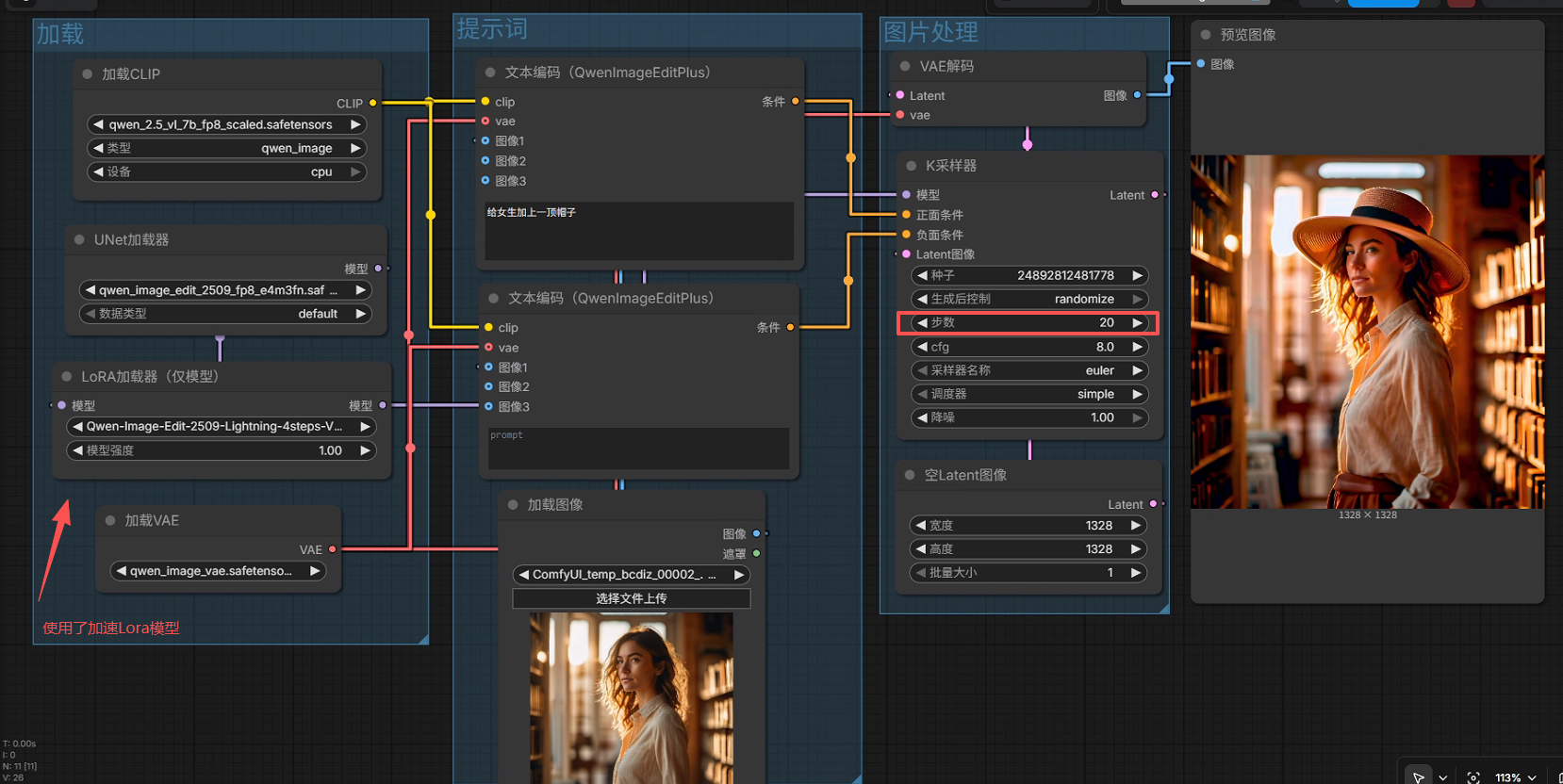Click previous arrow on qwen_2.5_vl_7b clip selector
Image resolution: width=1563 pixels, height=784 pixels.
point(98,123)
